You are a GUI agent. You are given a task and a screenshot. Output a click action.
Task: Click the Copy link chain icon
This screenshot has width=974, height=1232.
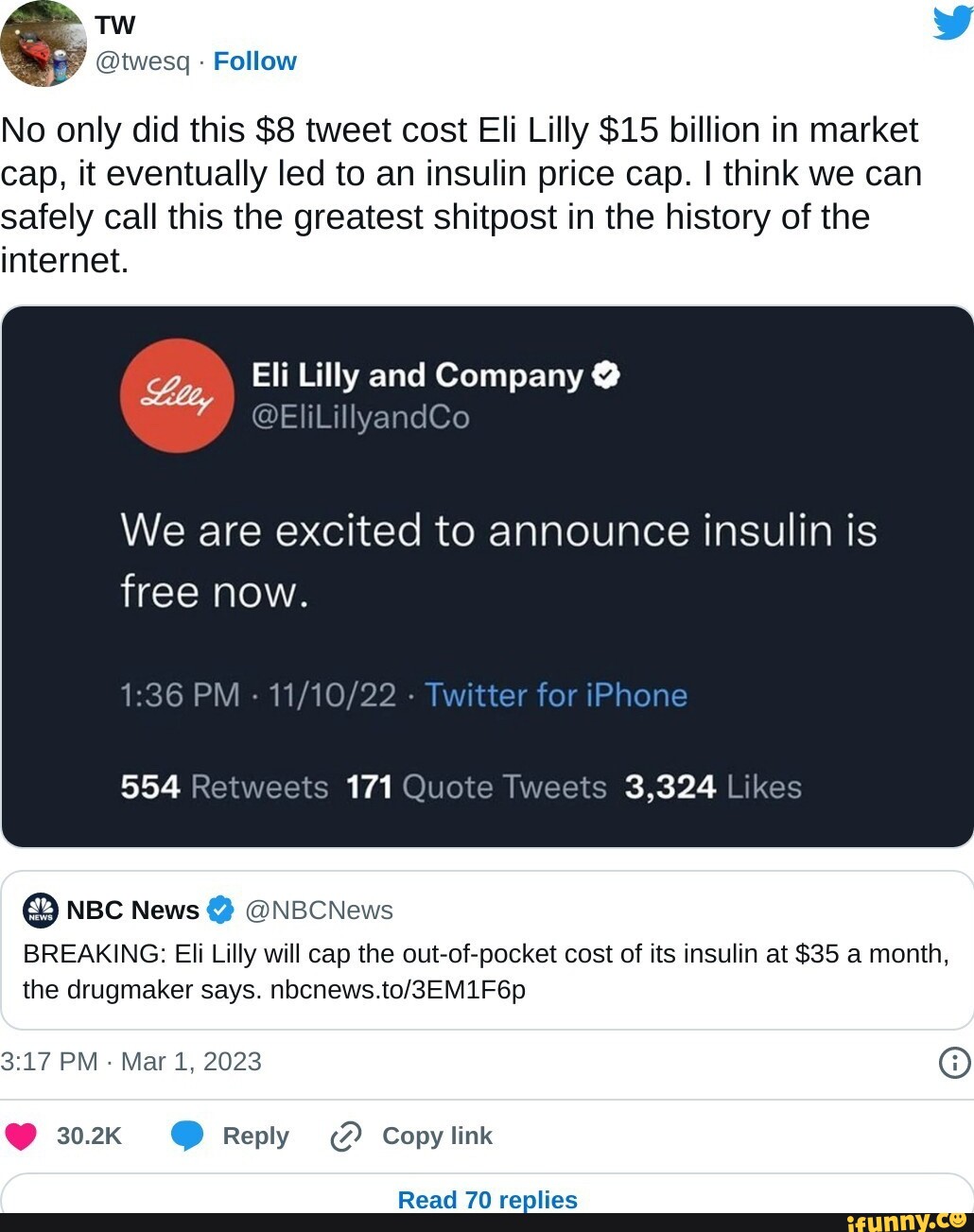pos(346,1136)
